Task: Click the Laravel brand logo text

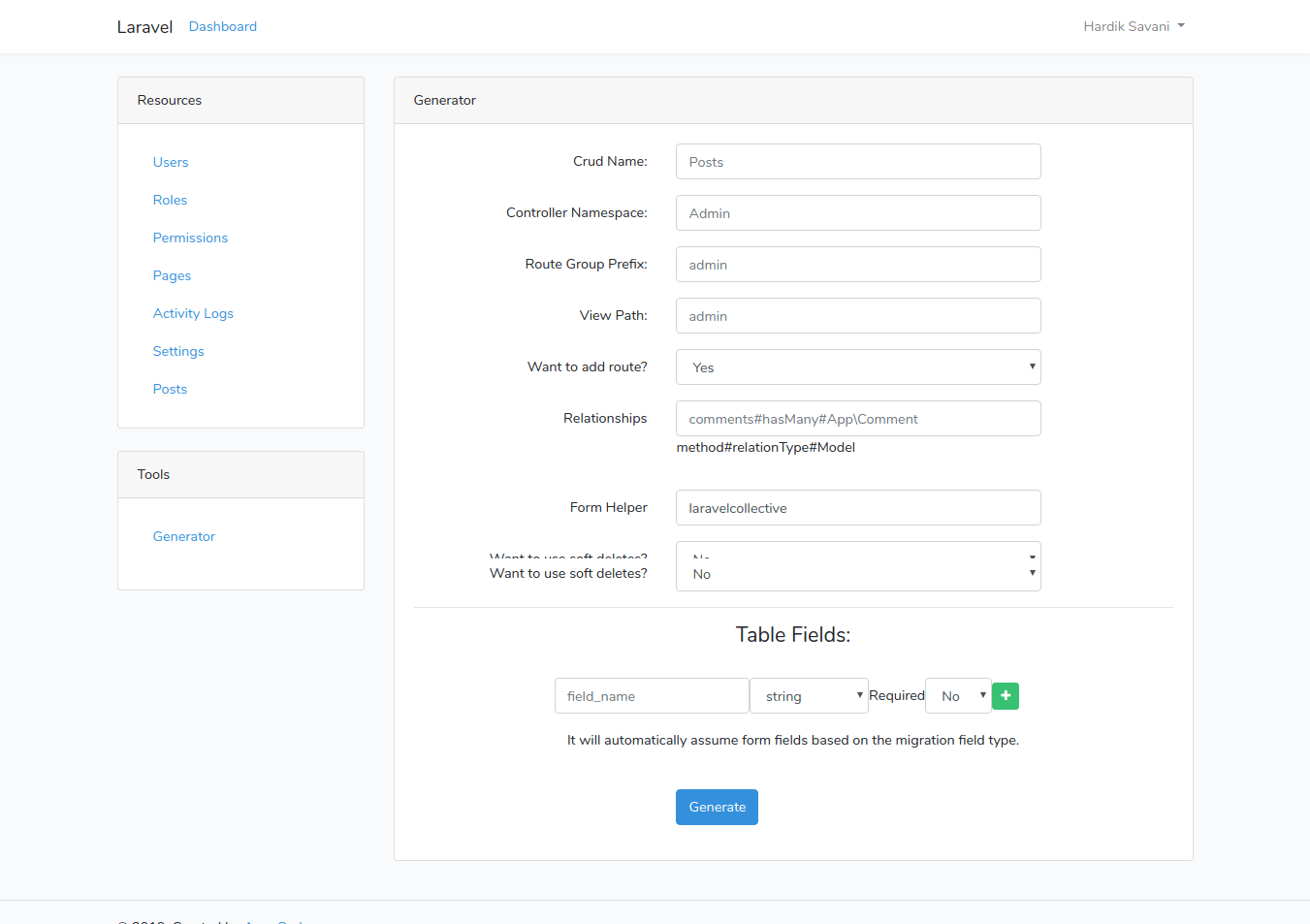Action: click(x=144, y=27)
